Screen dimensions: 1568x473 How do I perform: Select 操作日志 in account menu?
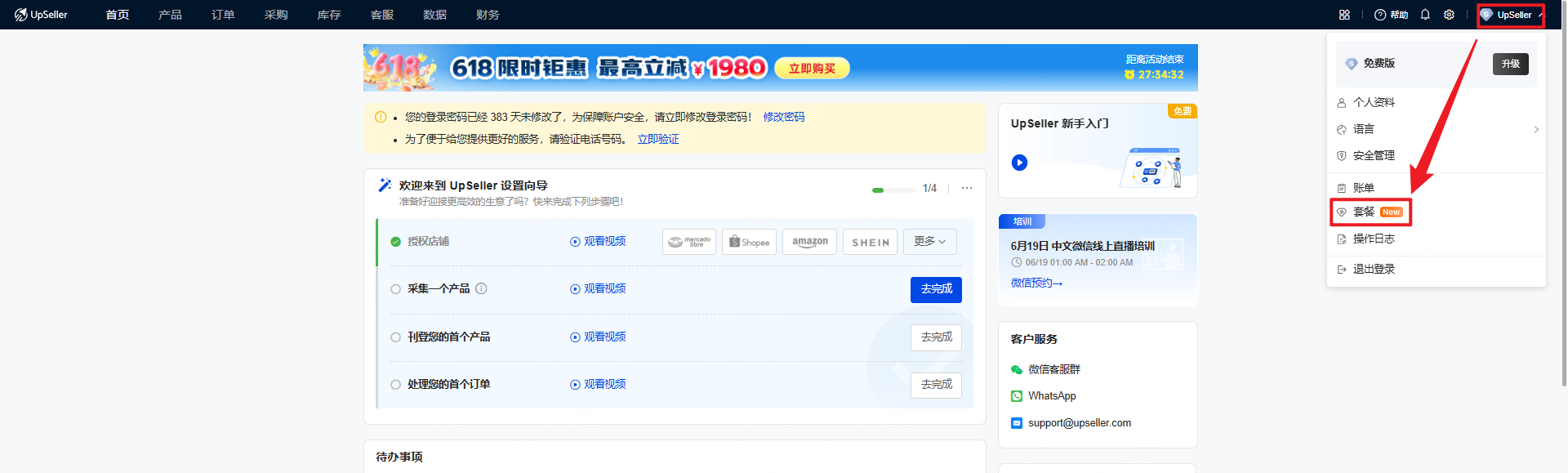point(1437,239)
